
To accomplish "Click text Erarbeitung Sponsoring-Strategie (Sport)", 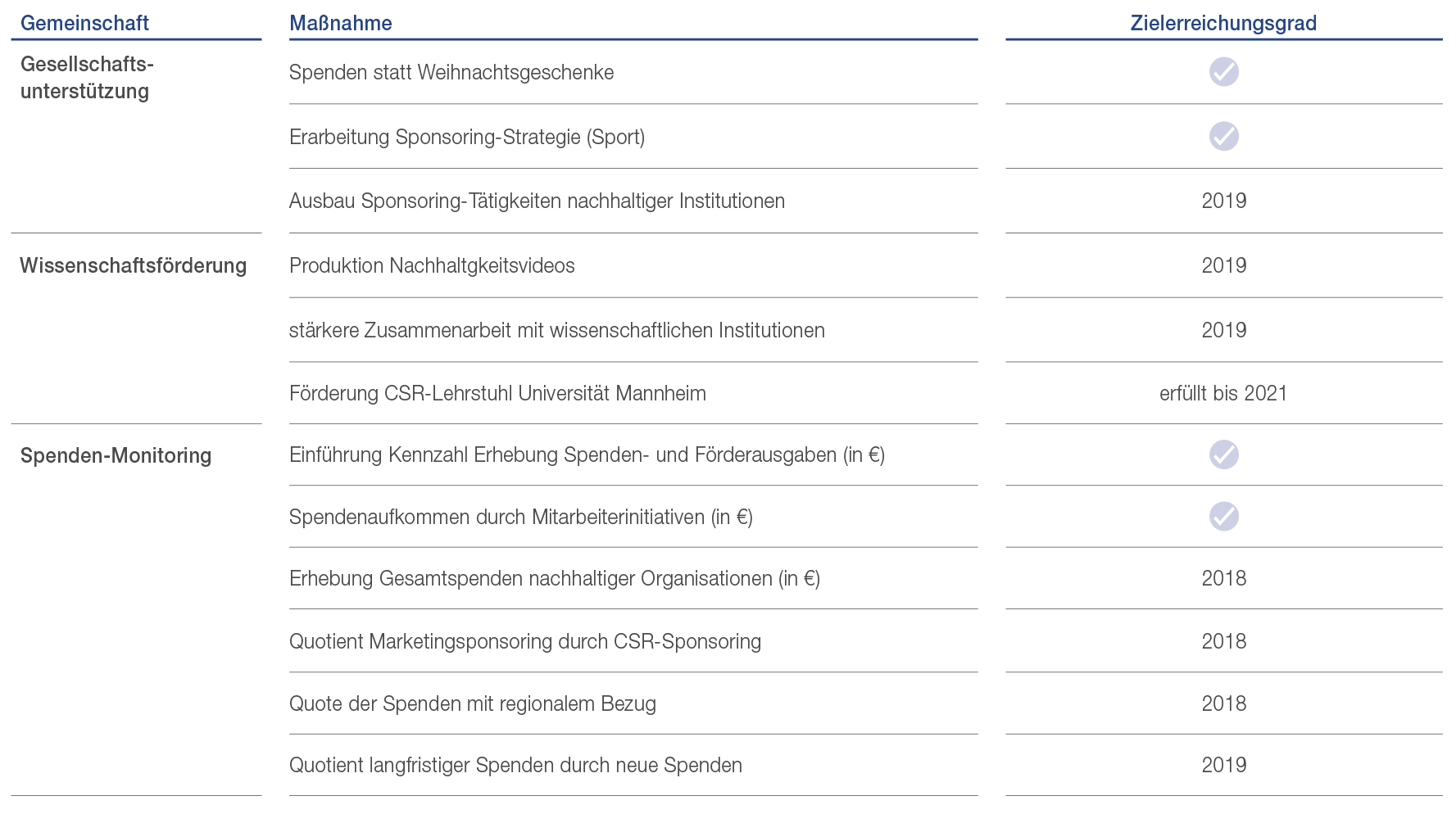I will tap(467, 137).
